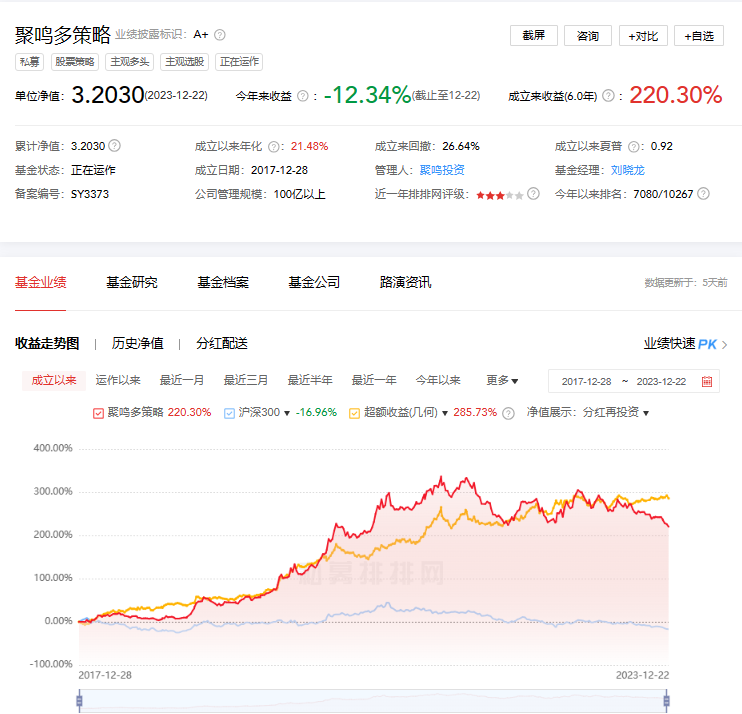Open the calendar date picker icon

coord(707,381)
